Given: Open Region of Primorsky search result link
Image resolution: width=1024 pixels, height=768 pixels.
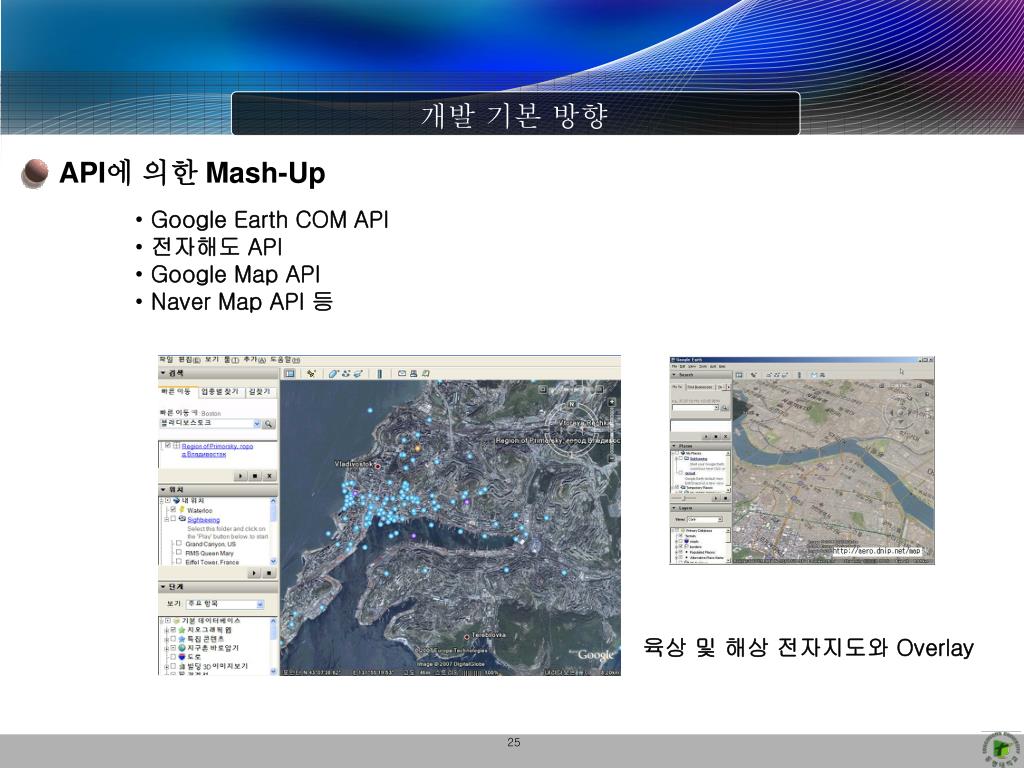Looking at the screenshot, I should 217,450.
